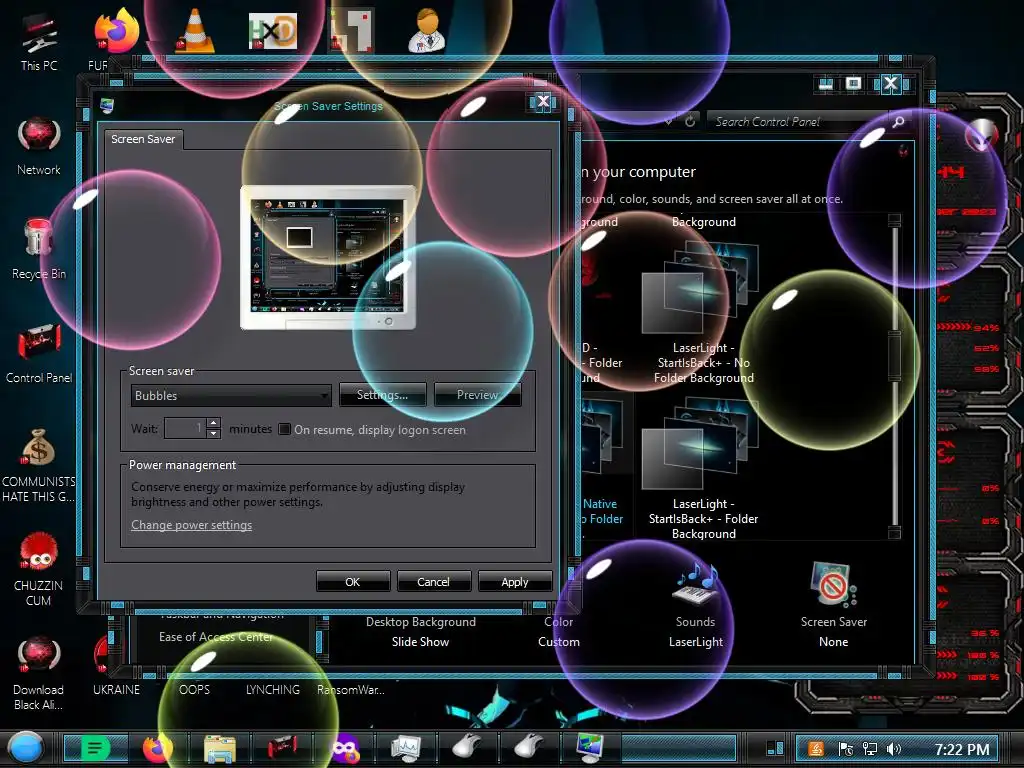Open the purple mask taskbar icon
1024x768 pixels.
point(345,748)
